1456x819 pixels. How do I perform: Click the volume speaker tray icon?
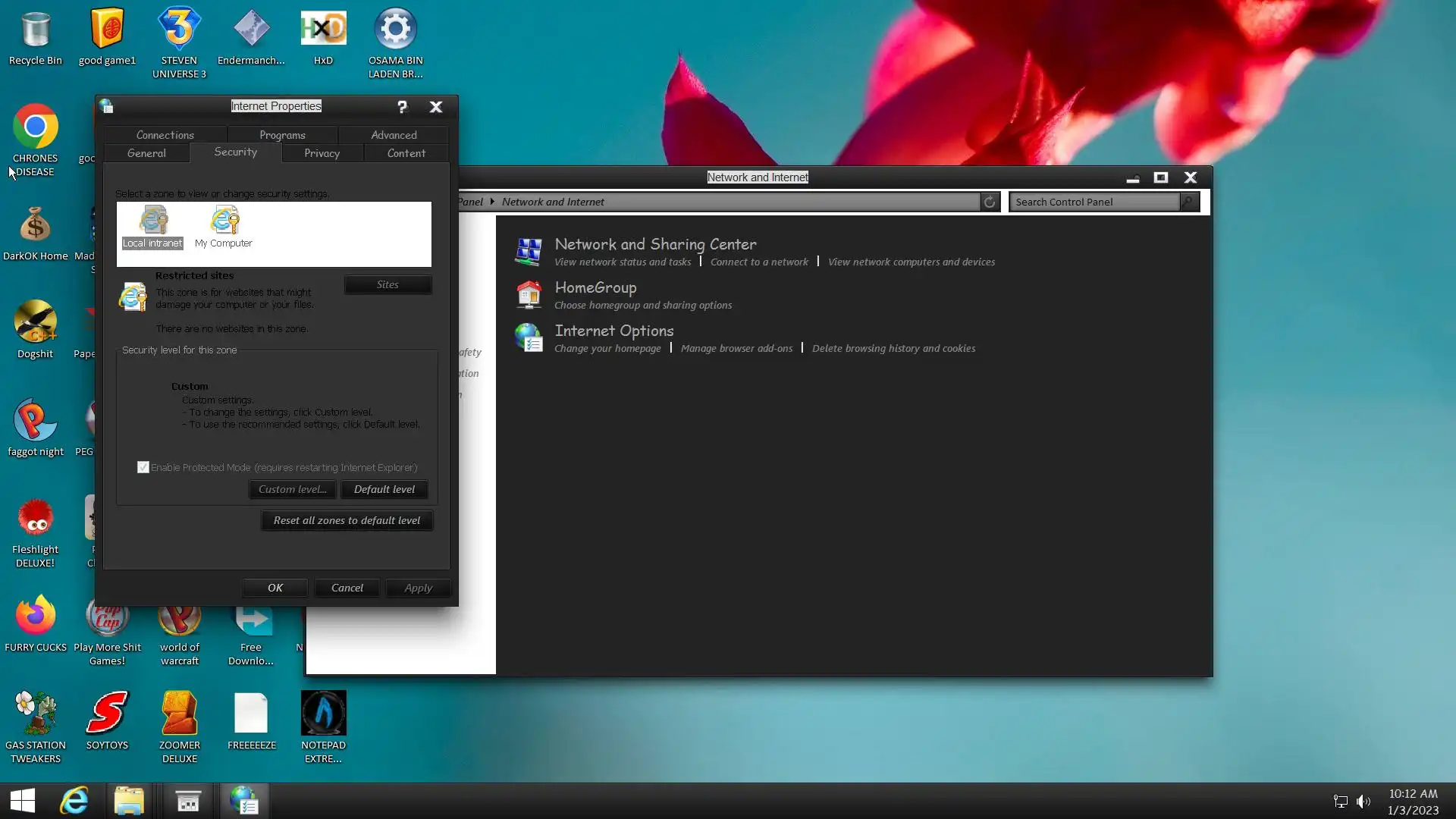click(1363, 802)
